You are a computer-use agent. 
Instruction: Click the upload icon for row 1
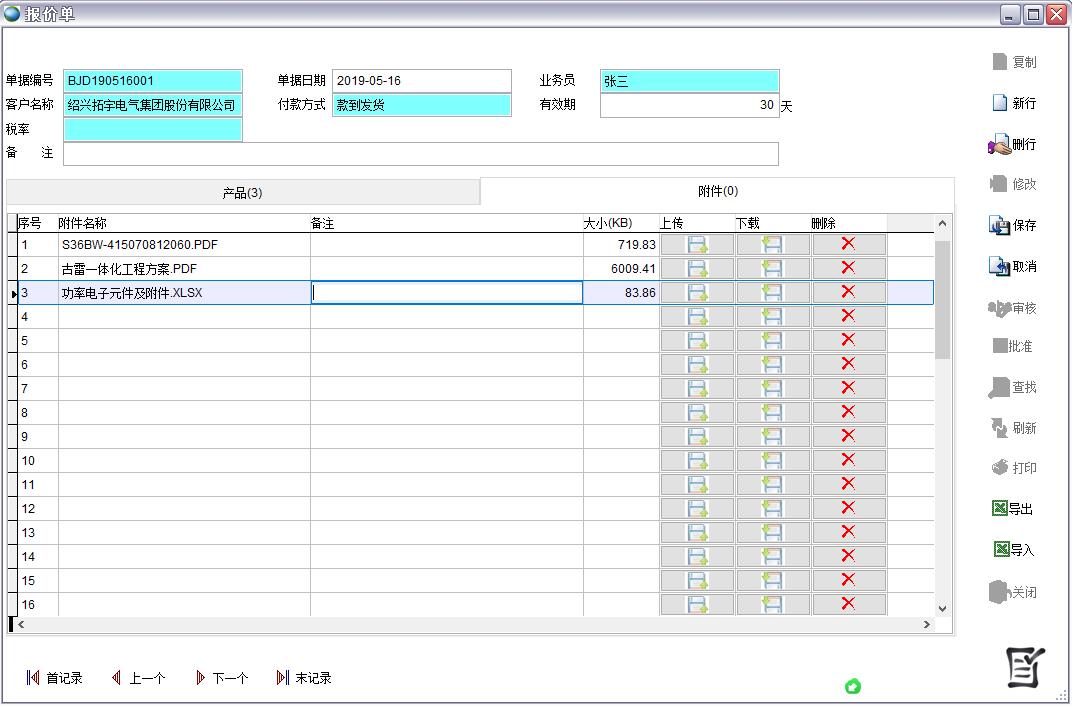[696, 245]
